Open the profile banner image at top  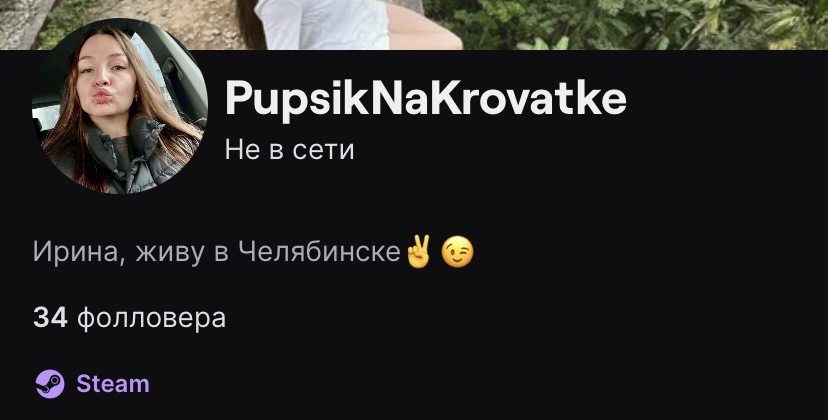(x=414, y=25)
